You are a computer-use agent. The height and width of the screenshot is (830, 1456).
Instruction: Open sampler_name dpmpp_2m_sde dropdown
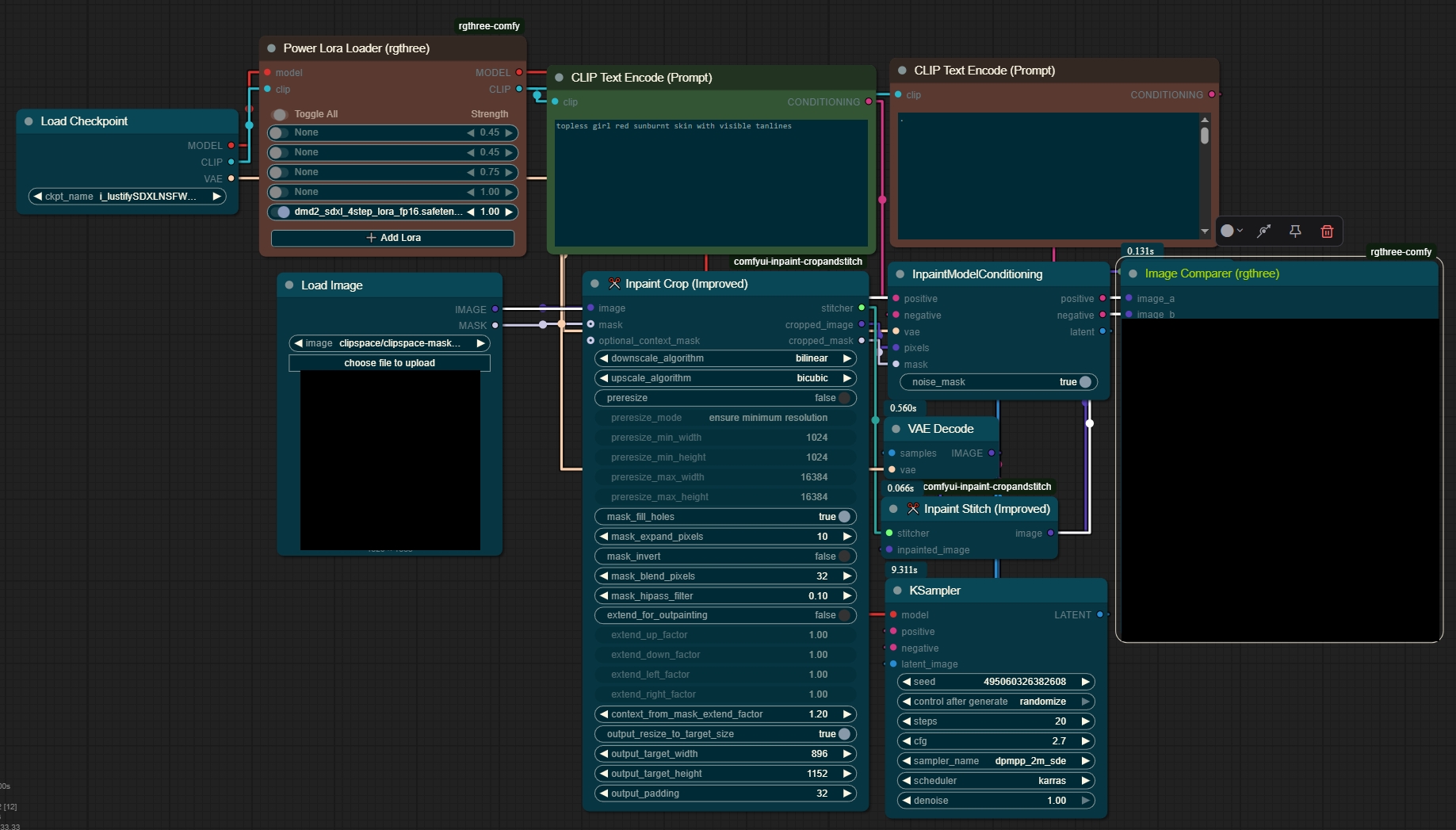point(996,761)
